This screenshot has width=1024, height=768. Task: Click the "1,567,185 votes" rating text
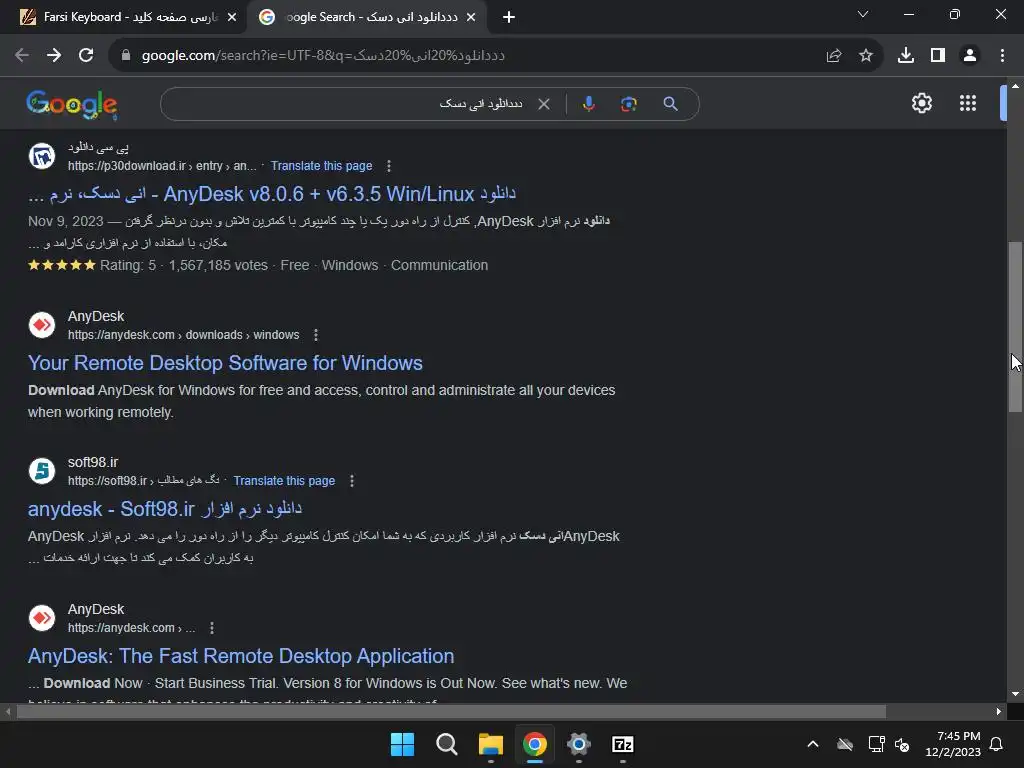(x=218, y=265)
